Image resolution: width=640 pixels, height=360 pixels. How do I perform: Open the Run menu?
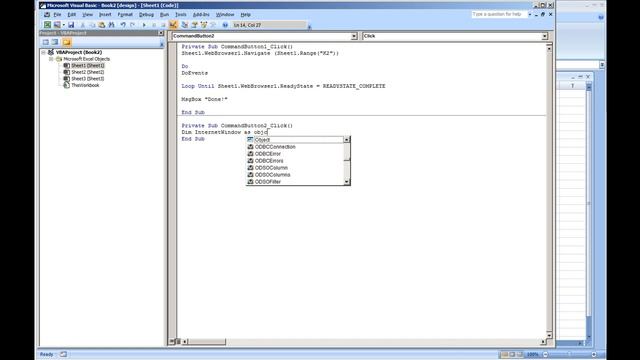point(164,14)
